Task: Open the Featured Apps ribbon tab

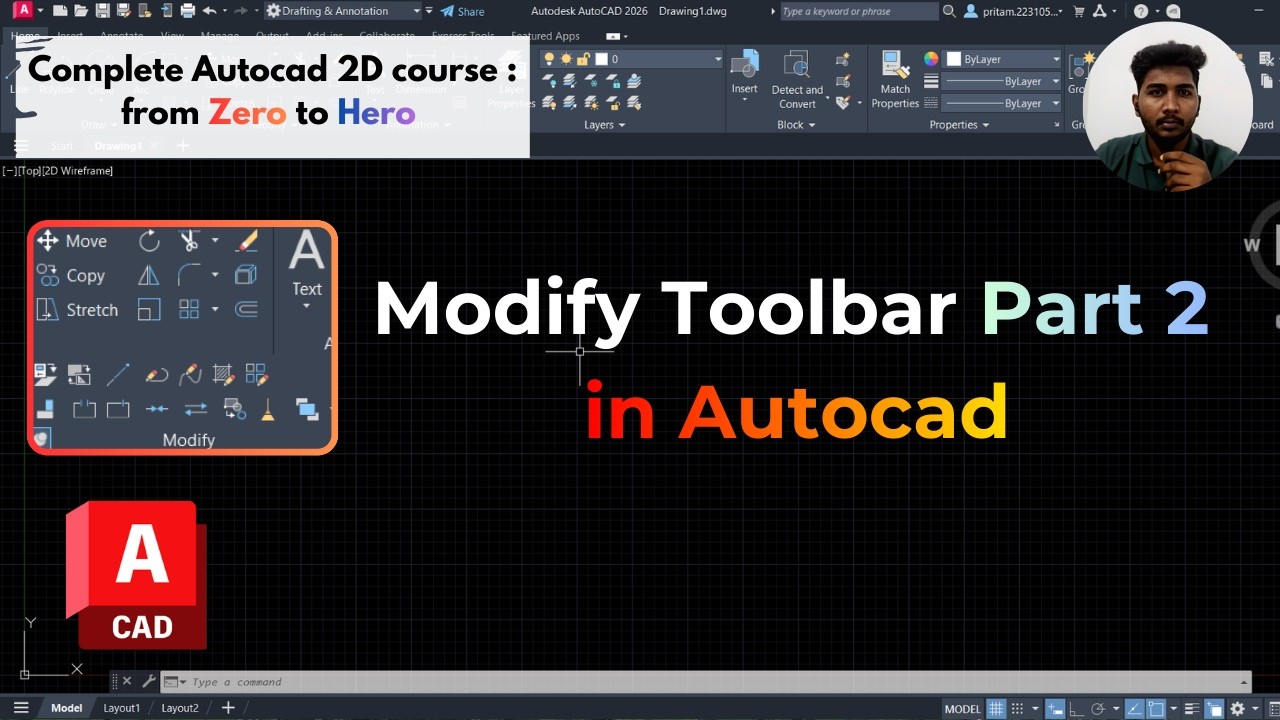Action: point(545,36)
